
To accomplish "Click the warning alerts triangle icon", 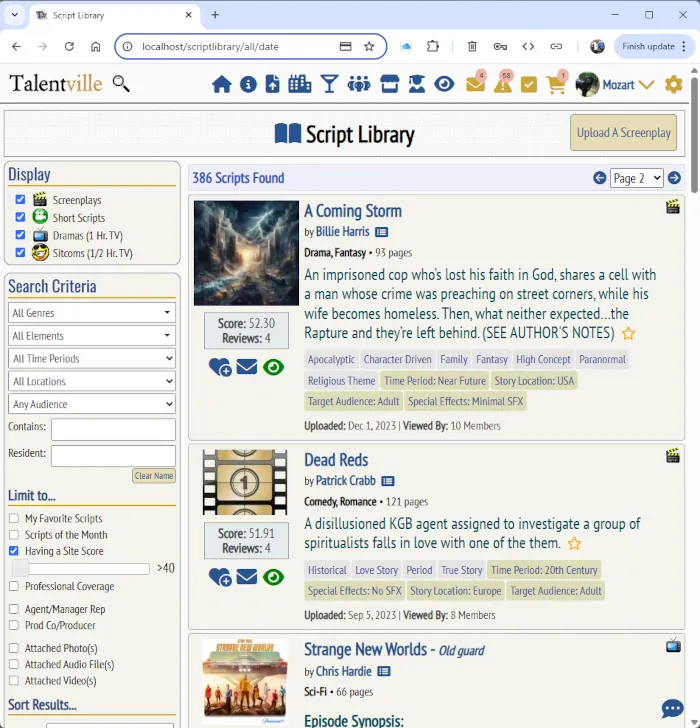I will 502,85.
